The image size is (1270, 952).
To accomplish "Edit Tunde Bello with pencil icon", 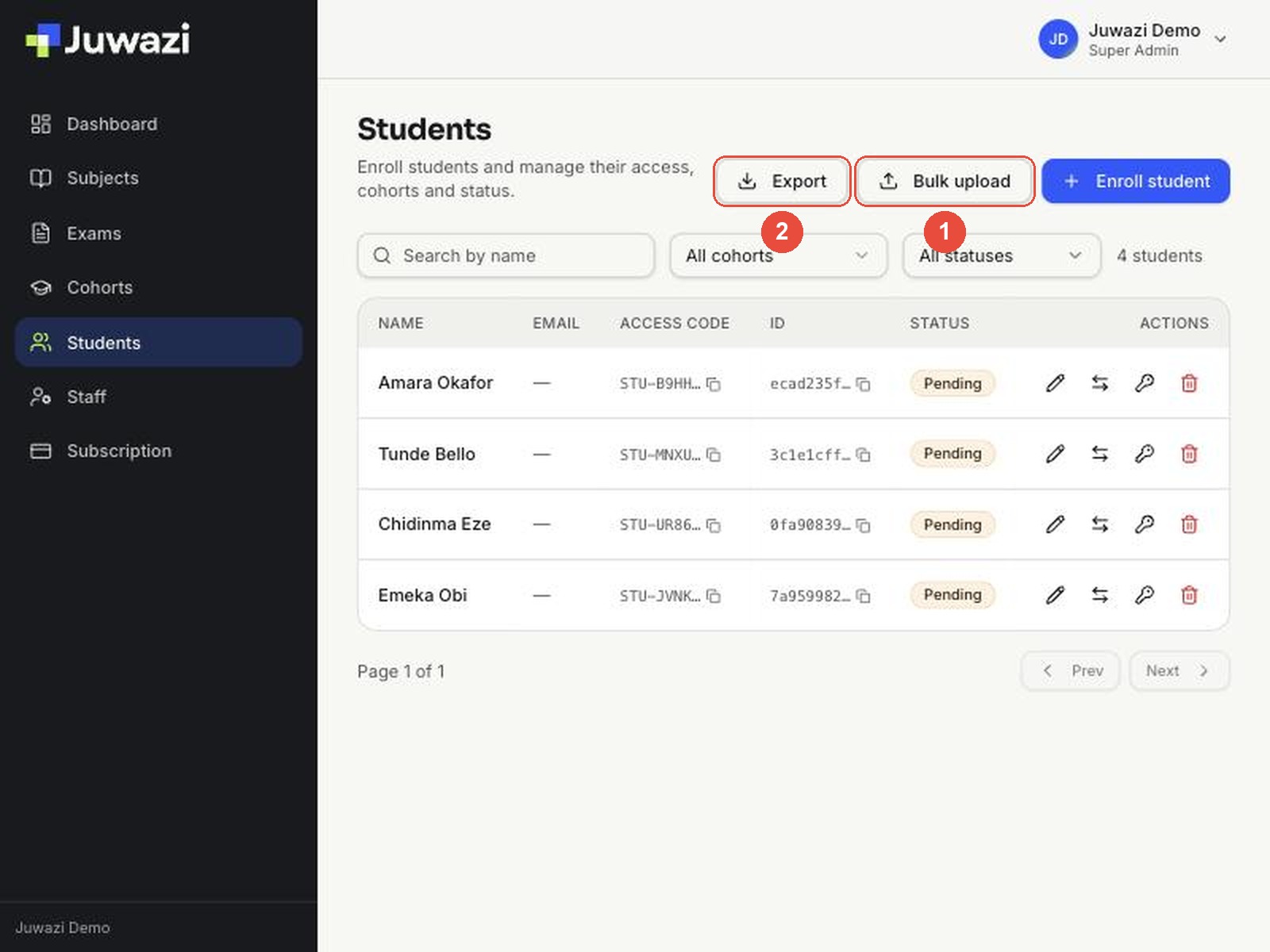I will 1055,454.
